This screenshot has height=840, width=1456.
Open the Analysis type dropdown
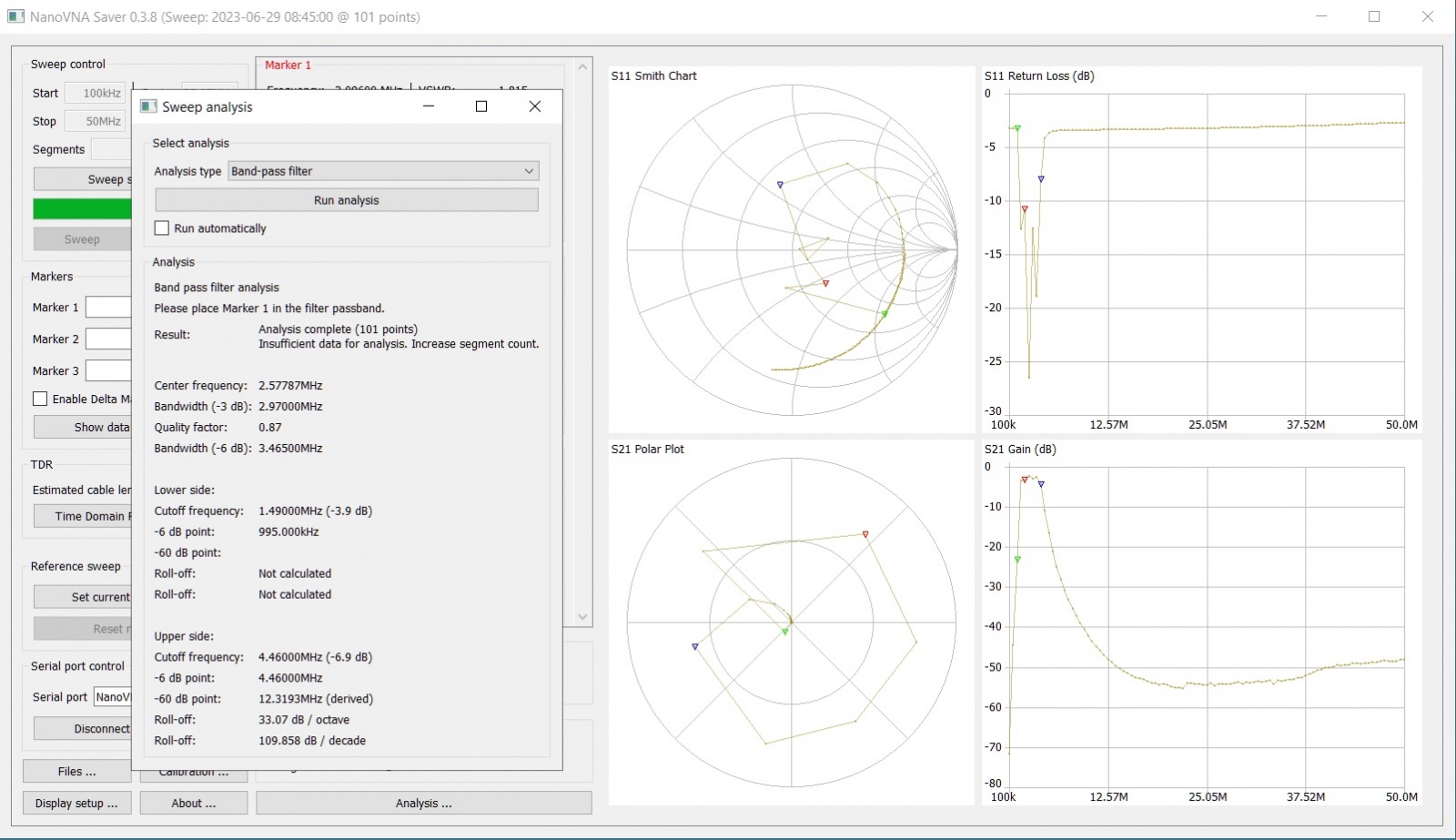tap(383, 171)
